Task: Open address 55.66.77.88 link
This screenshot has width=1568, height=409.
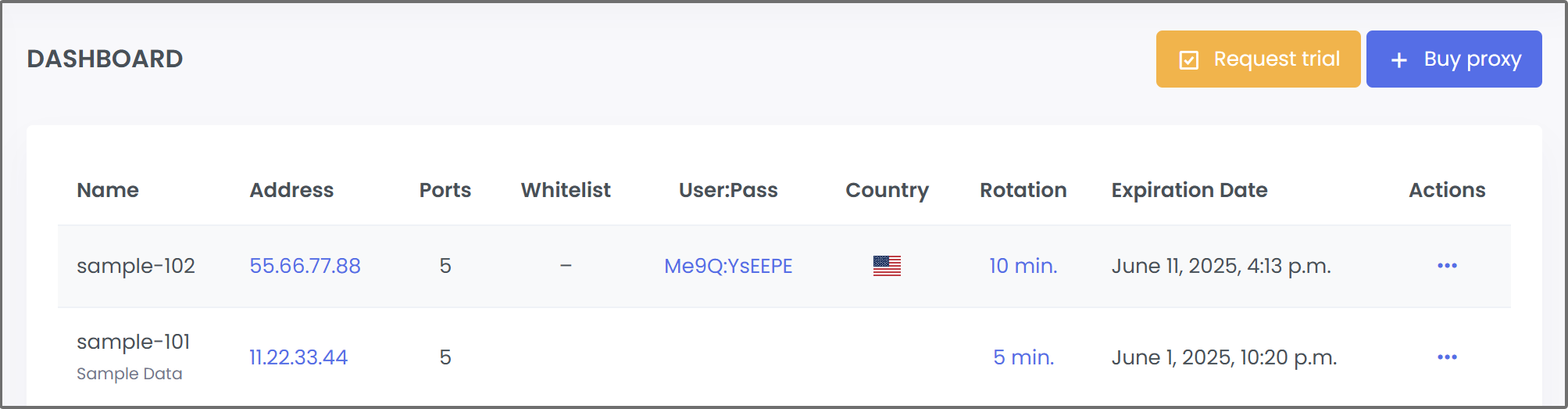Action: pos(305,266)
